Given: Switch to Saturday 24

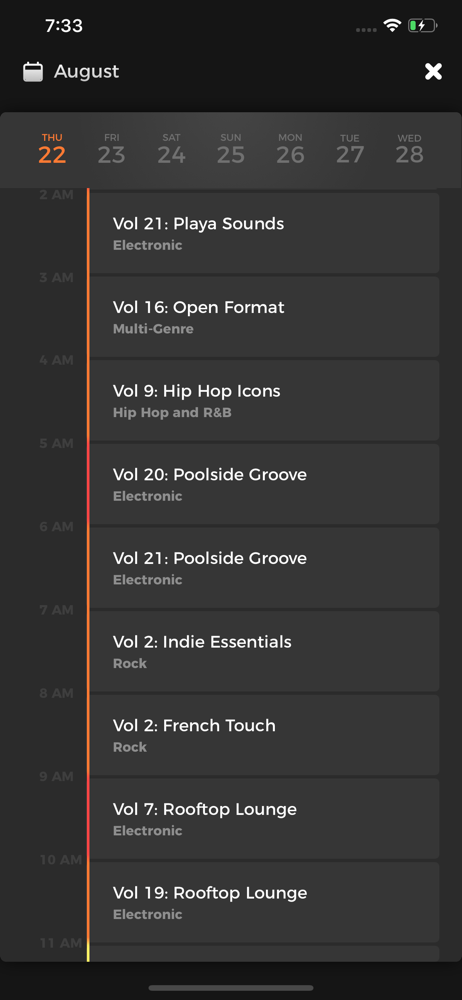Looking at the screenshot, I should (x=171, y=149).
